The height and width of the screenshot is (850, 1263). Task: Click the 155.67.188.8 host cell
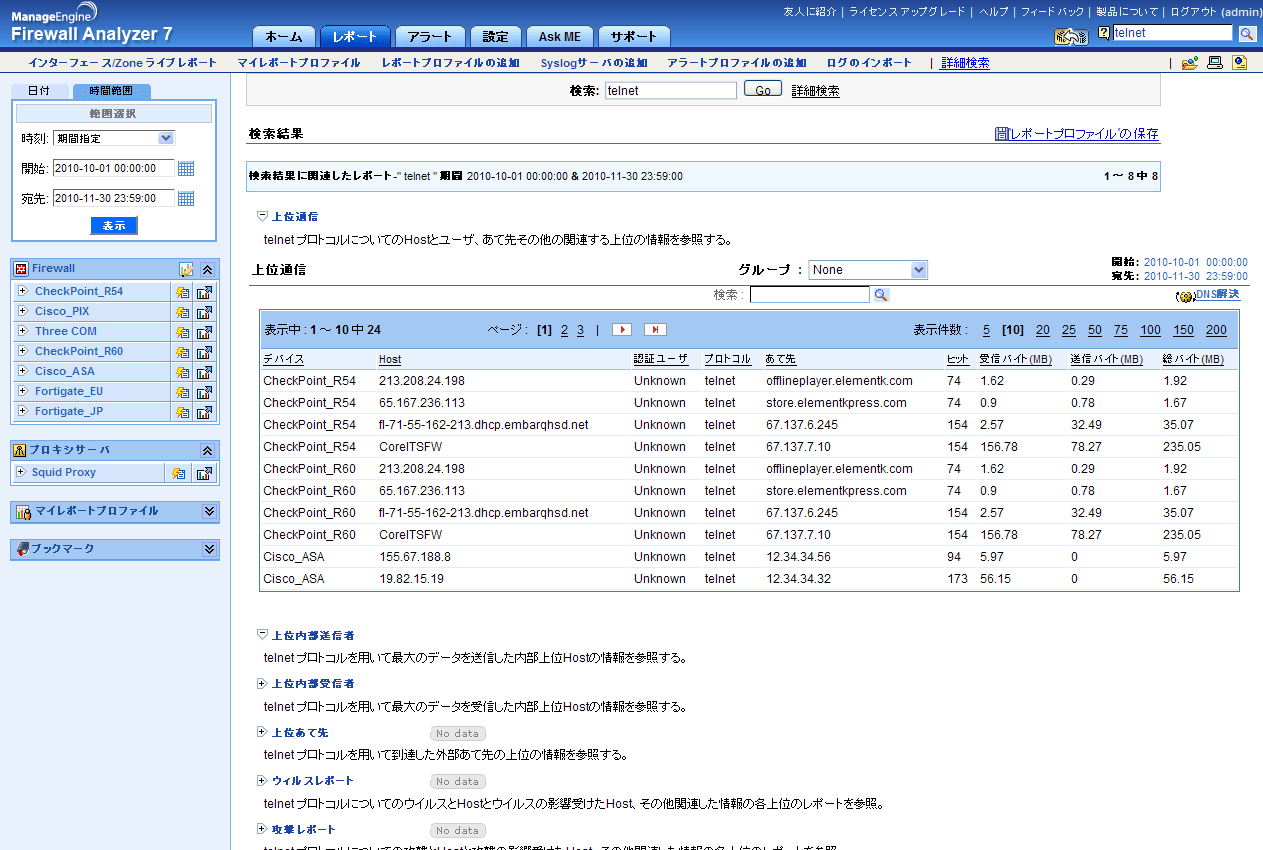(415, 557)
